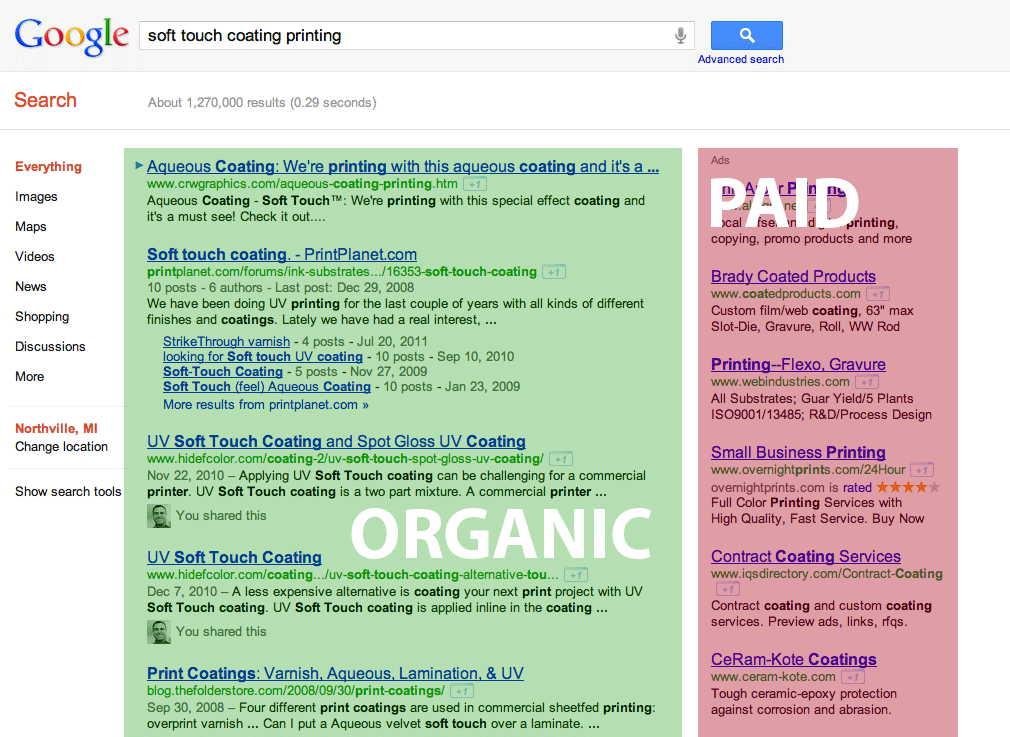Click +1 button next to ceram-kote.com ad
Image resolution: width=1010 pixels, height=737 pixels.
(x=853, y=677)
